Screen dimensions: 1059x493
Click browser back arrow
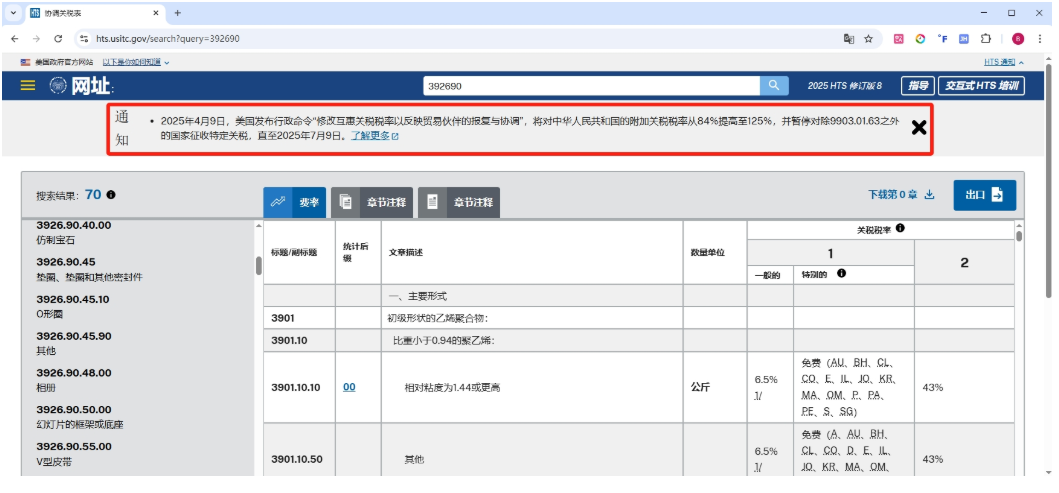click(x=15, y=39)
